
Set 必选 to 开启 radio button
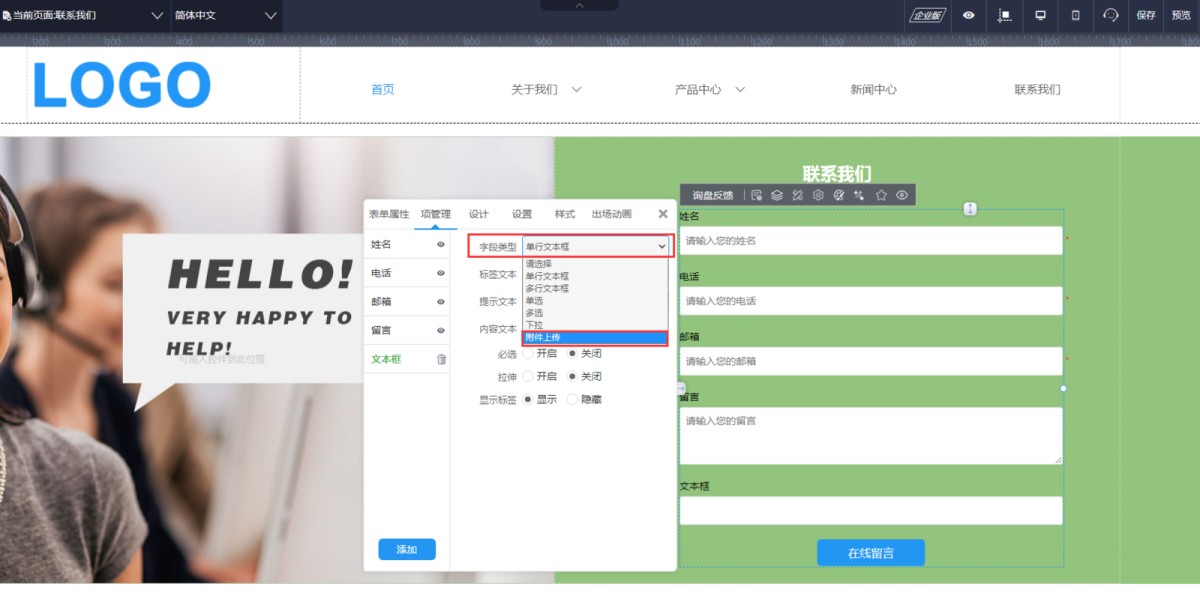click(528, 353)
